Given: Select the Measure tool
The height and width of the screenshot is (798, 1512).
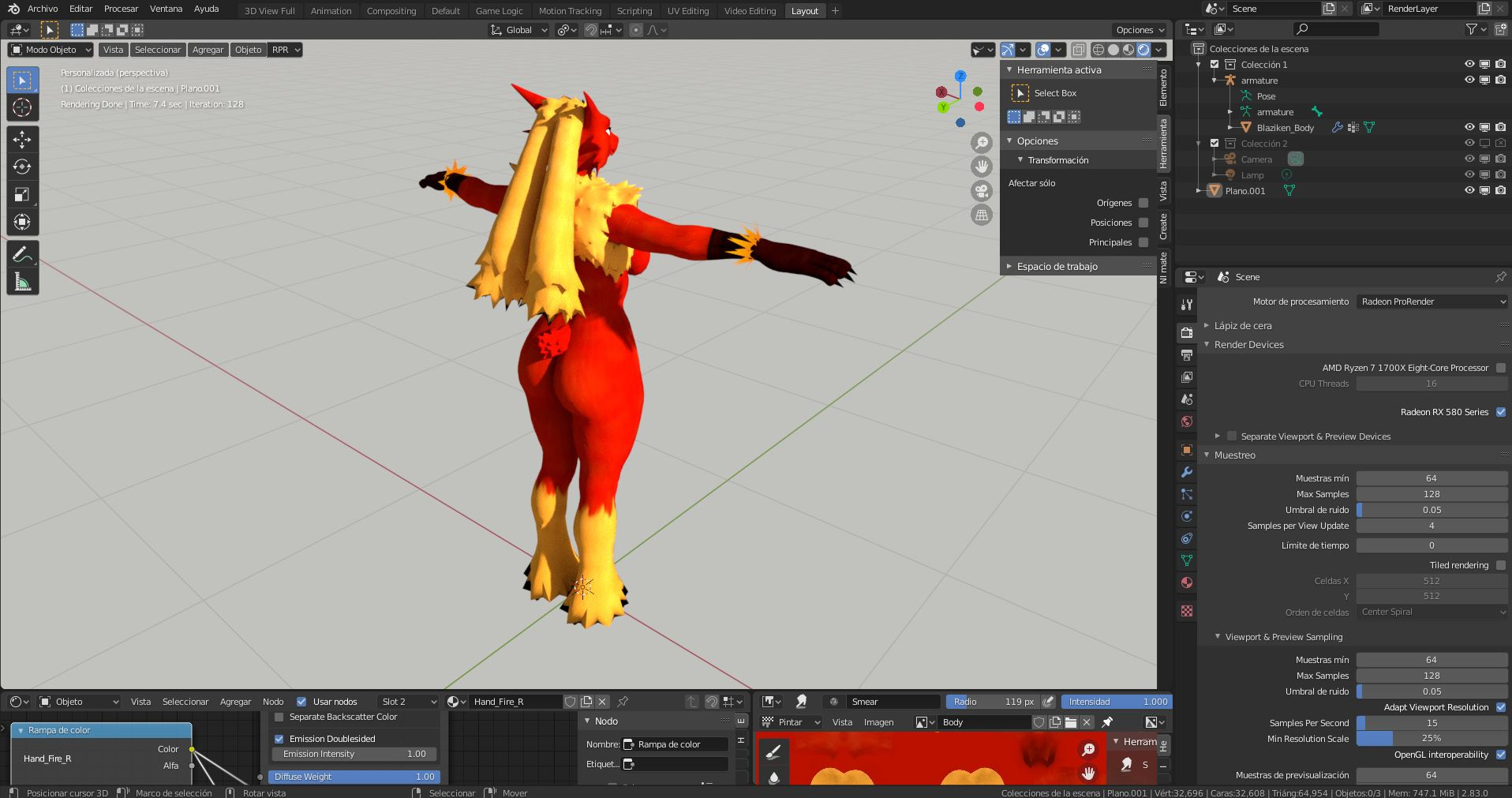Looking at the screenshot, I should tap(22, 282).
